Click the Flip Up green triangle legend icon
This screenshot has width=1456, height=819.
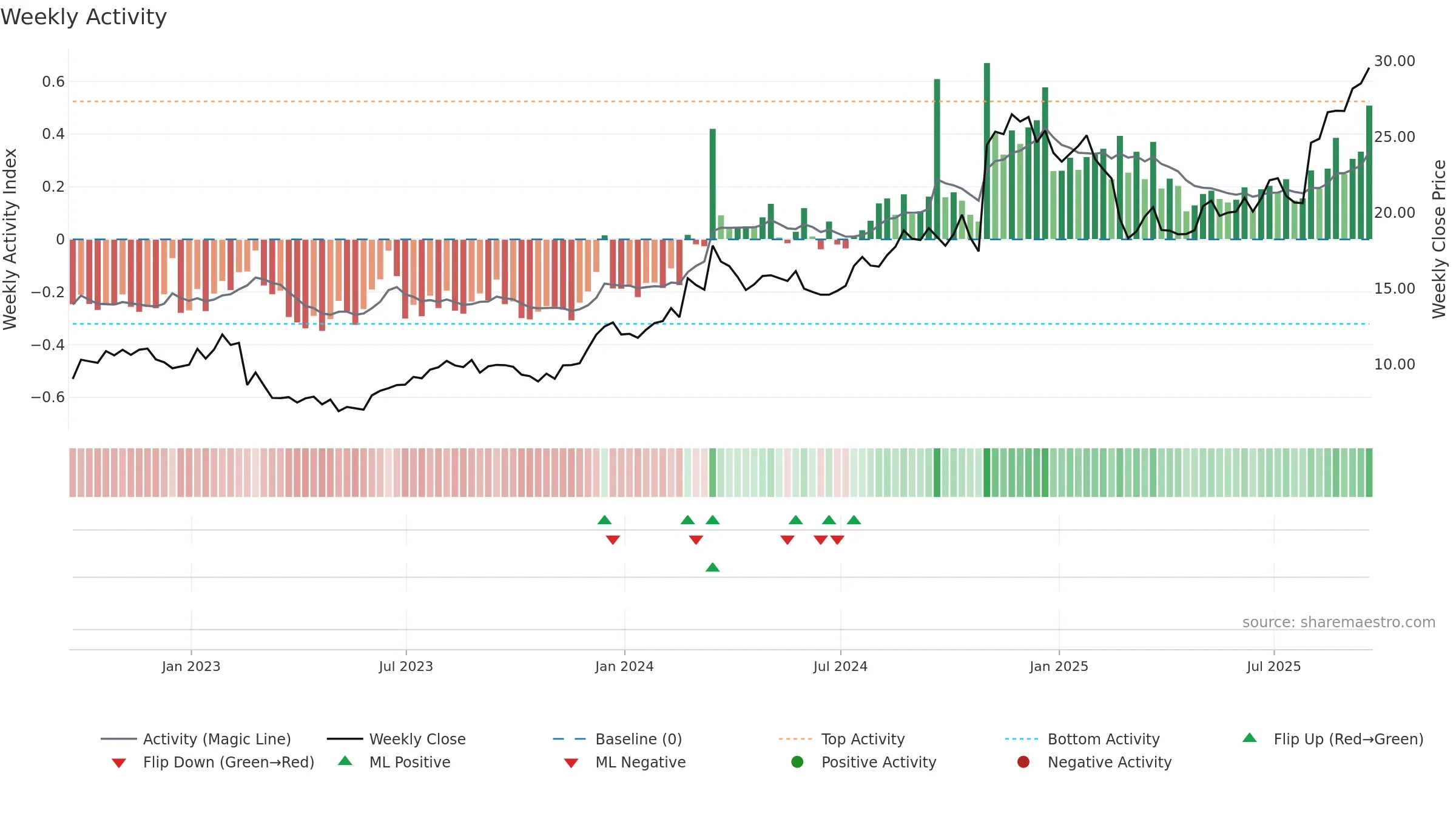point(1249,738)
